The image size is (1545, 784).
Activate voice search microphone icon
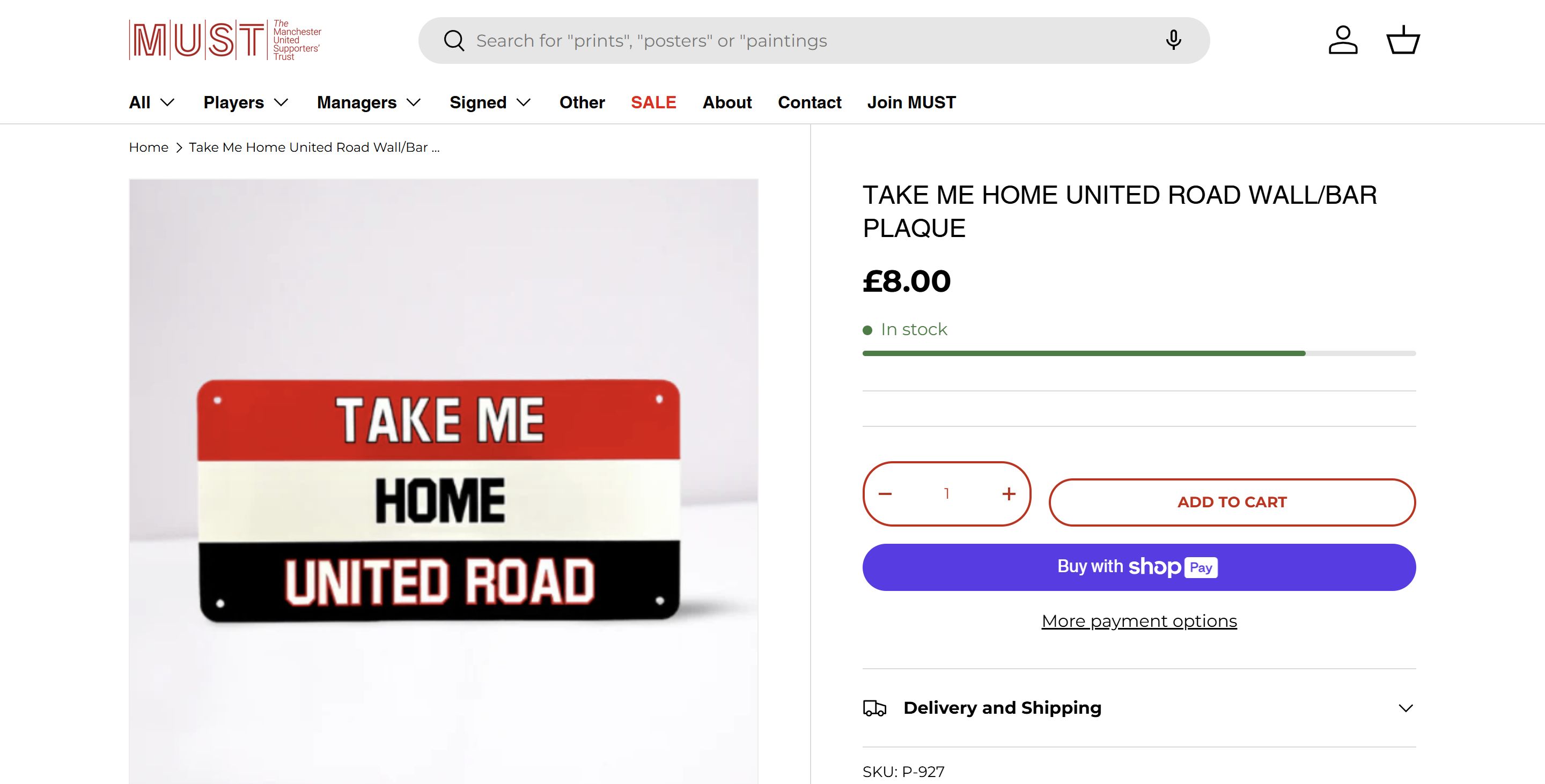[1173, 40]
